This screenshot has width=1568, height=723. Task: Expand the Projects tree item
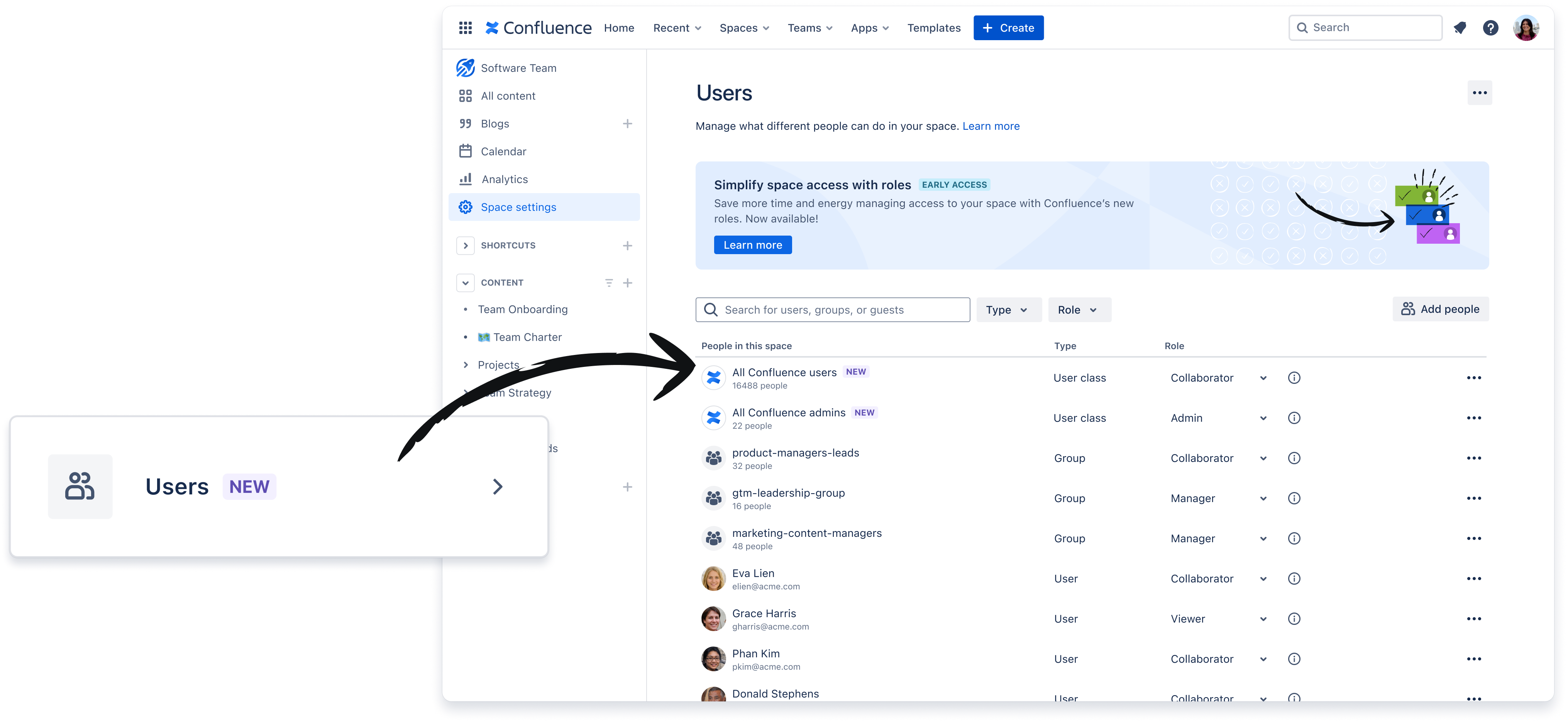(466, 364)
